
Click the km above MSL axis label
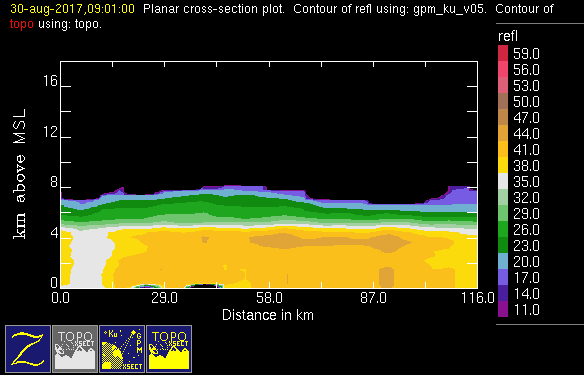pos(20,174)
